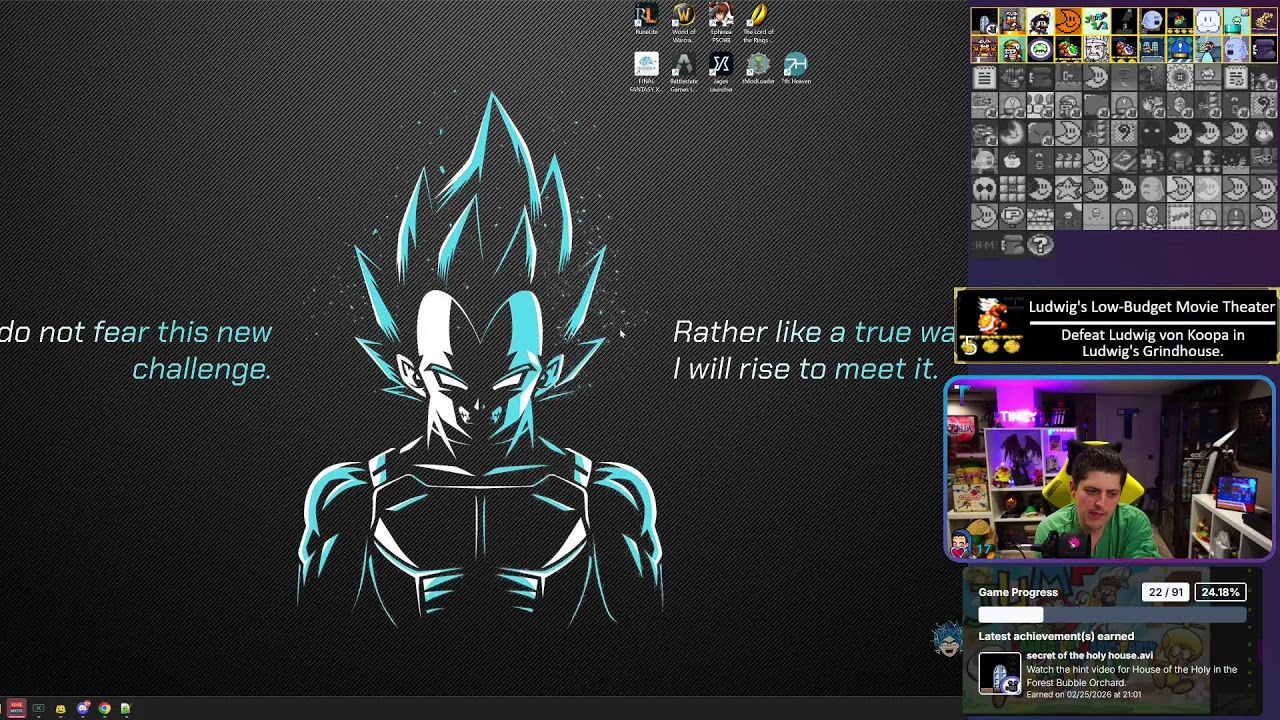
Task: Click the secret of the holy house.avi title
Action: click(x=1089, y=656)
